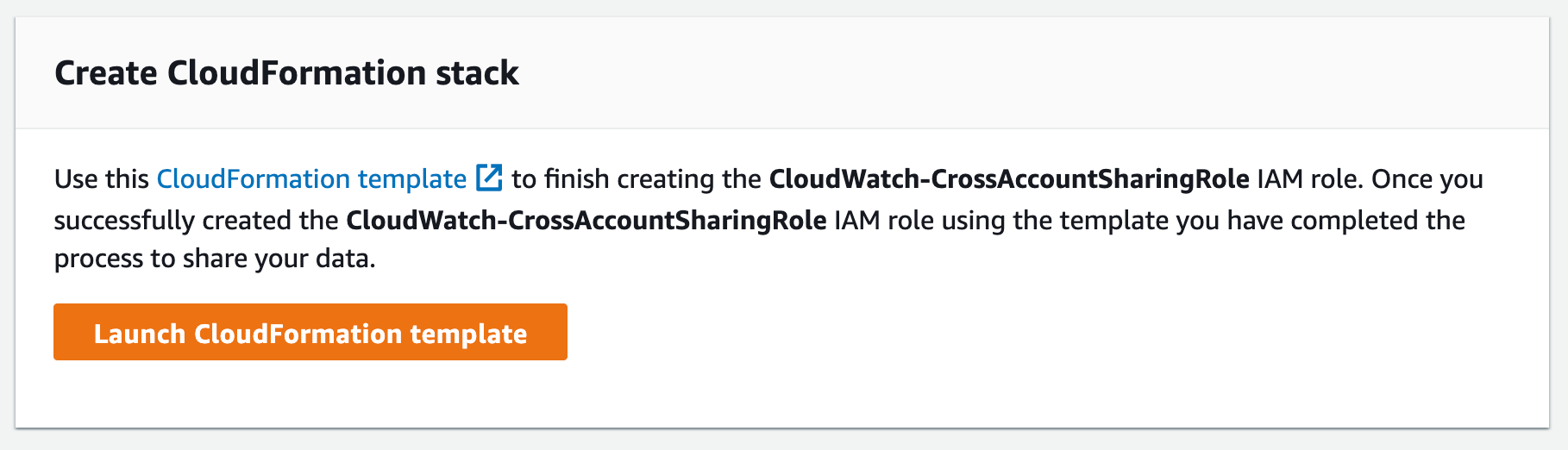Select the Create CloudFormation stack heading
The height and width of the screenshot is (450, 1568).
286,73
